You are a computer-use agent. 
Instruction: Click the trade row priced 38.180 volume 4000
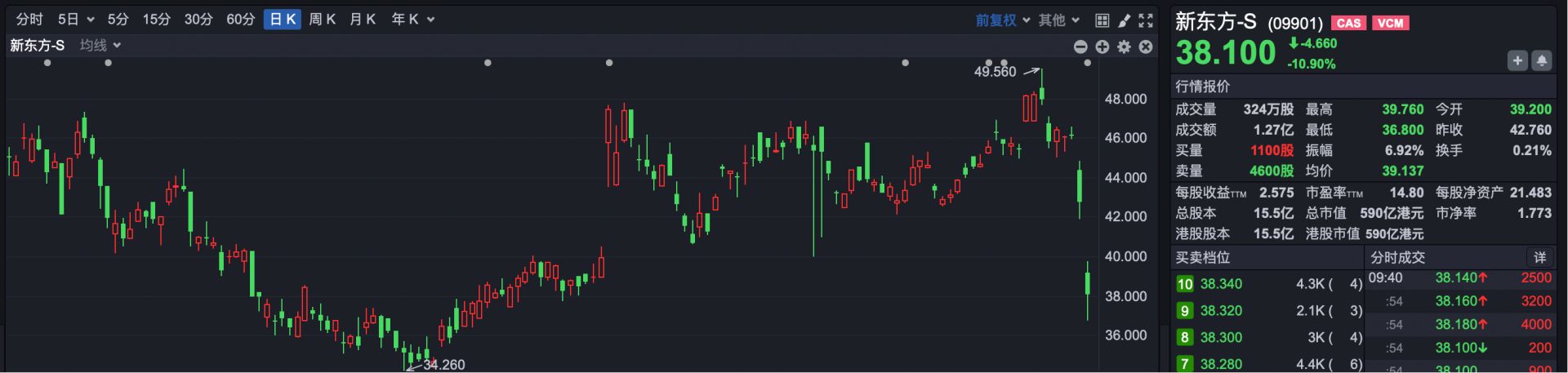[x=1461, y=324]
